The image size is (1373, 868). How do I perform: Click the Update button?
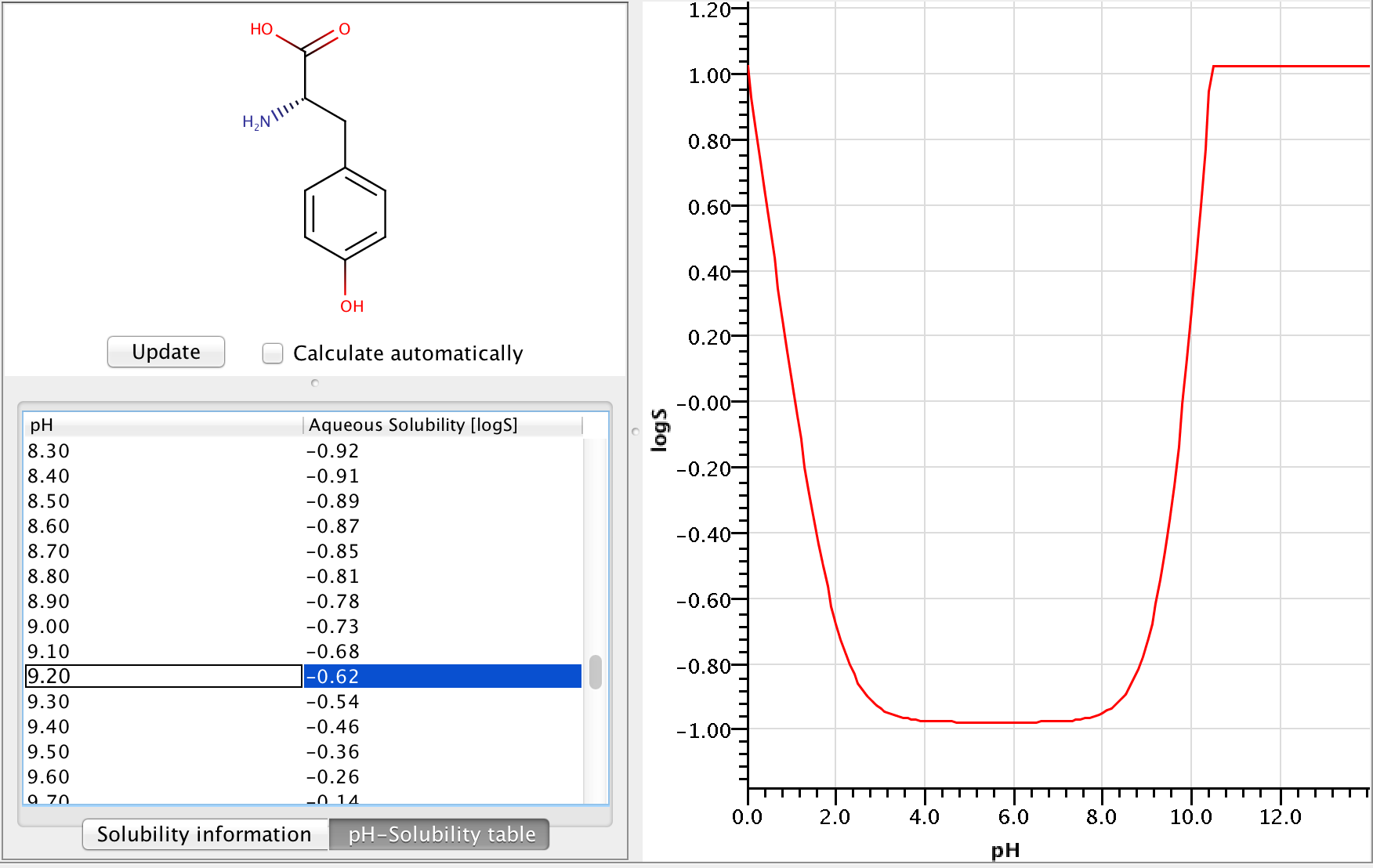click(166, 352)
